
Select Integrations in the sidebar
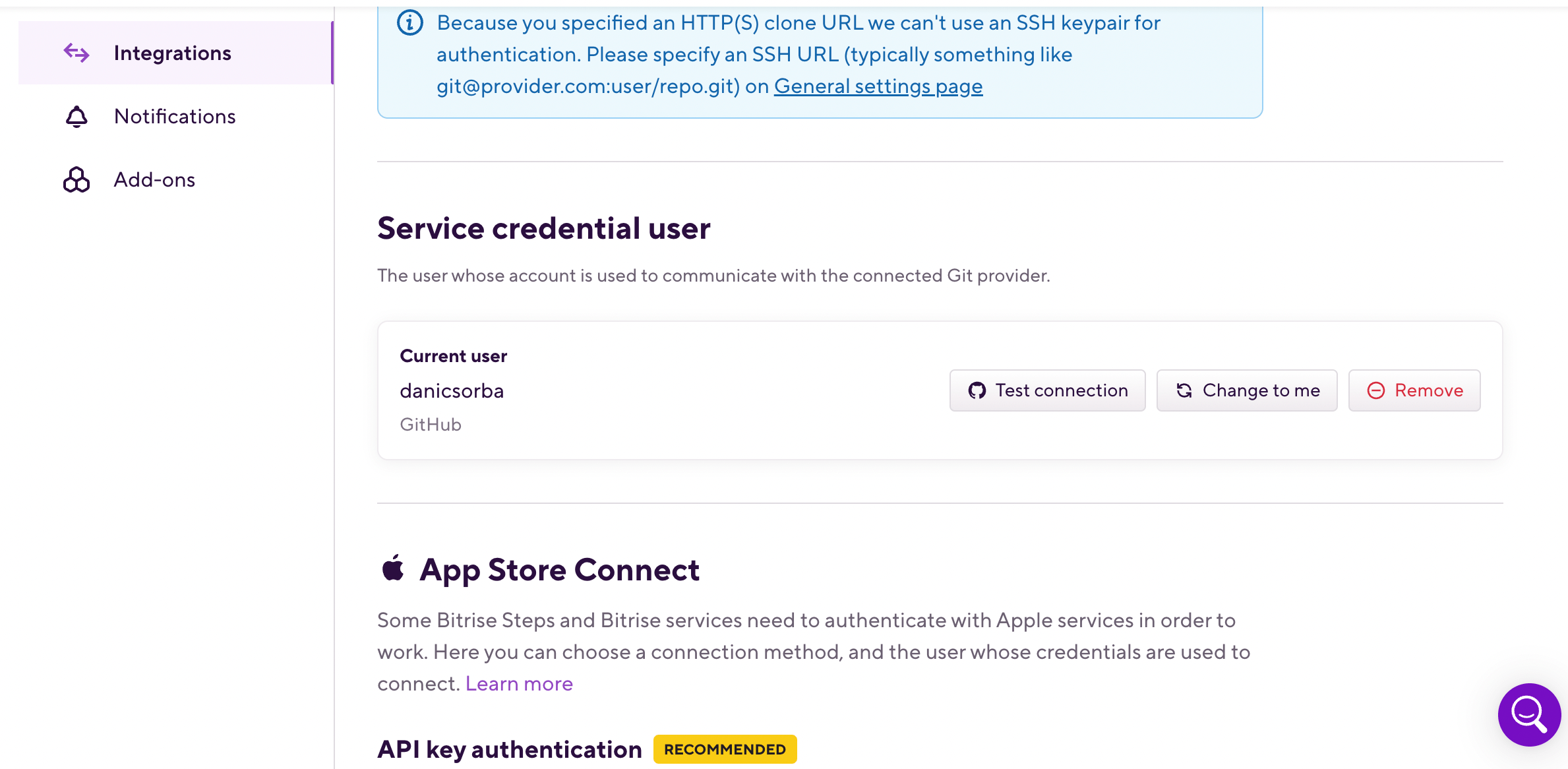pyautogui.click(x=172, y=52)
